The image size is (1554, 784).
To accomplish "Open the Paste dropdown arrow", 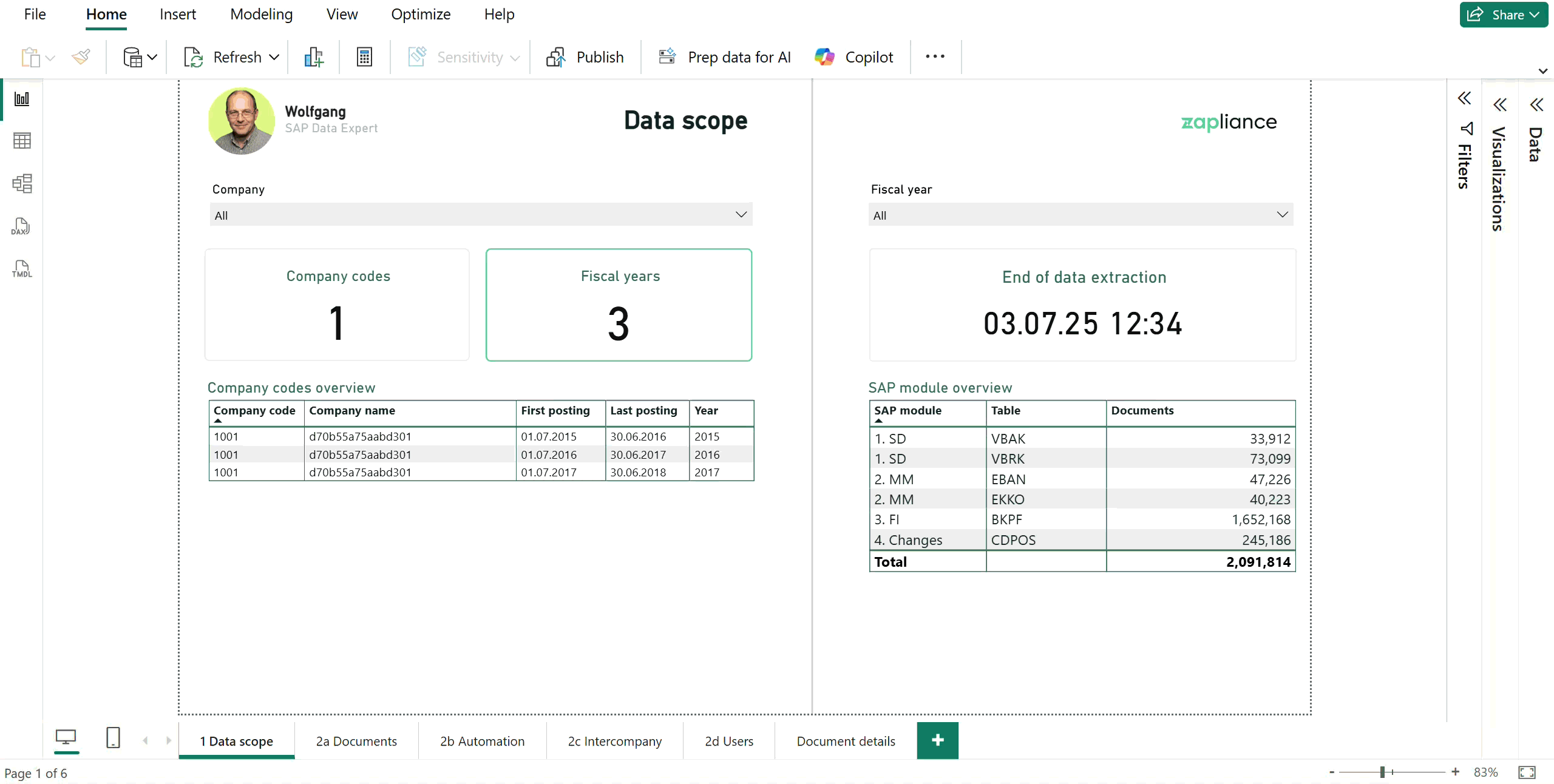I will 51,58.
